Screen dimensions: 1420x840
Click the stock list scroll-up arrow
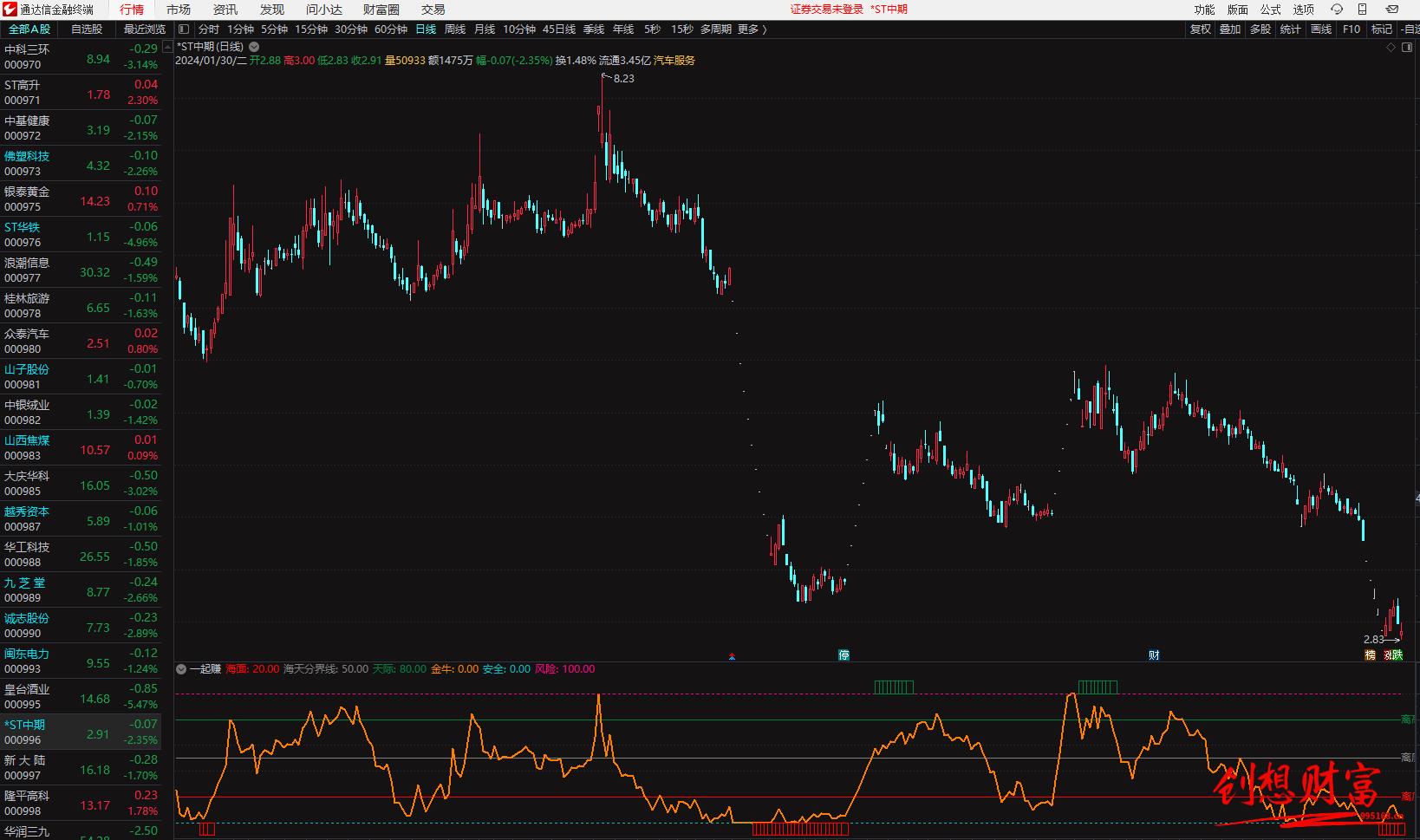pyautogui.click(x=167, y=48)
